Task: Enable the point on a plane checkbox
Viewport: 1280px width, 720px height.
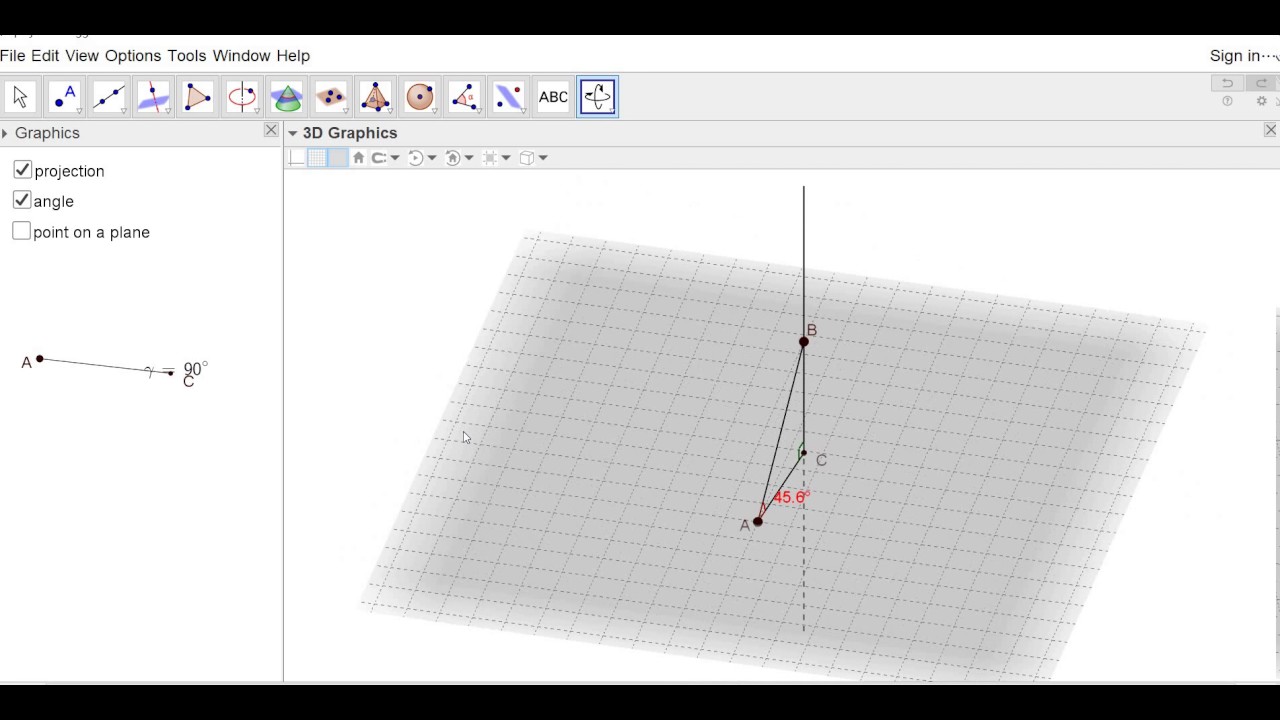Action: 22,231
